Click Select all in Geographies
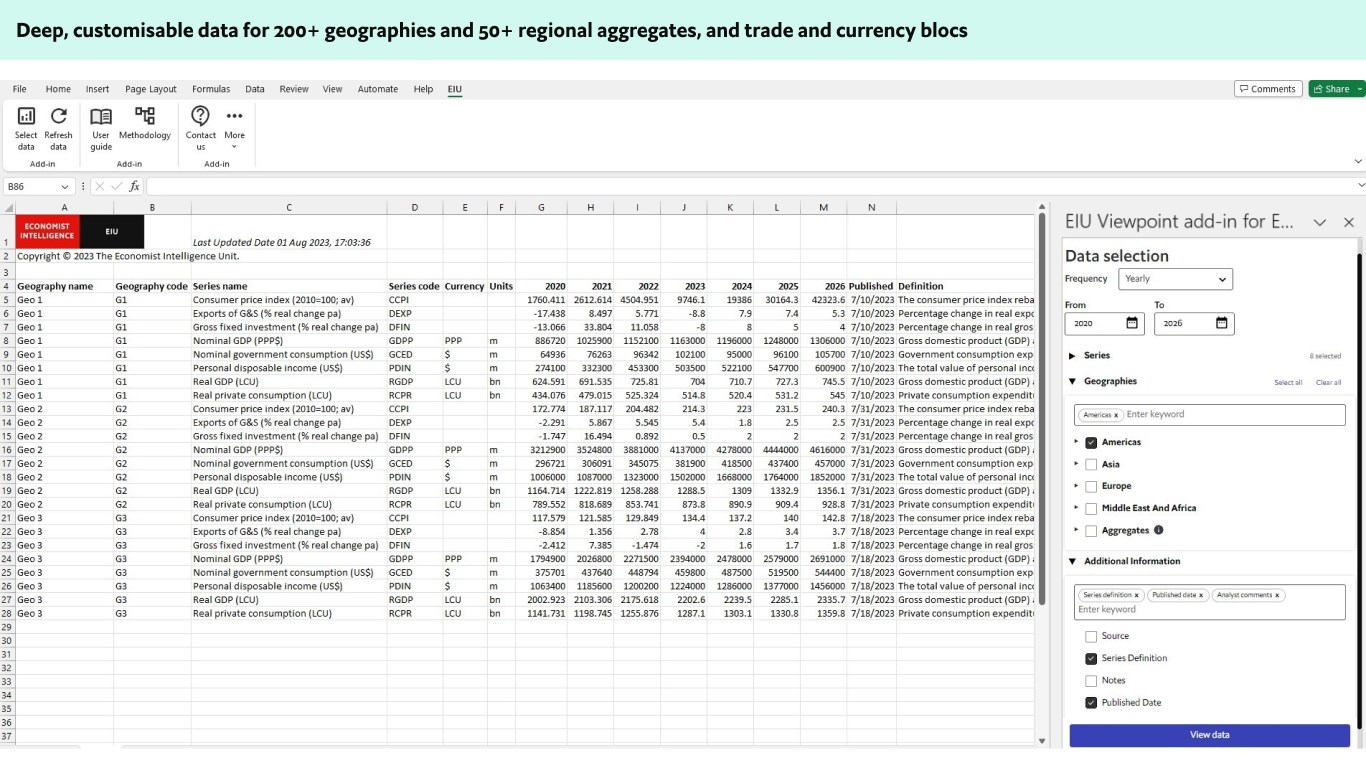Viewport: 1366px width, 768px height. click(x=1288, y=382)
